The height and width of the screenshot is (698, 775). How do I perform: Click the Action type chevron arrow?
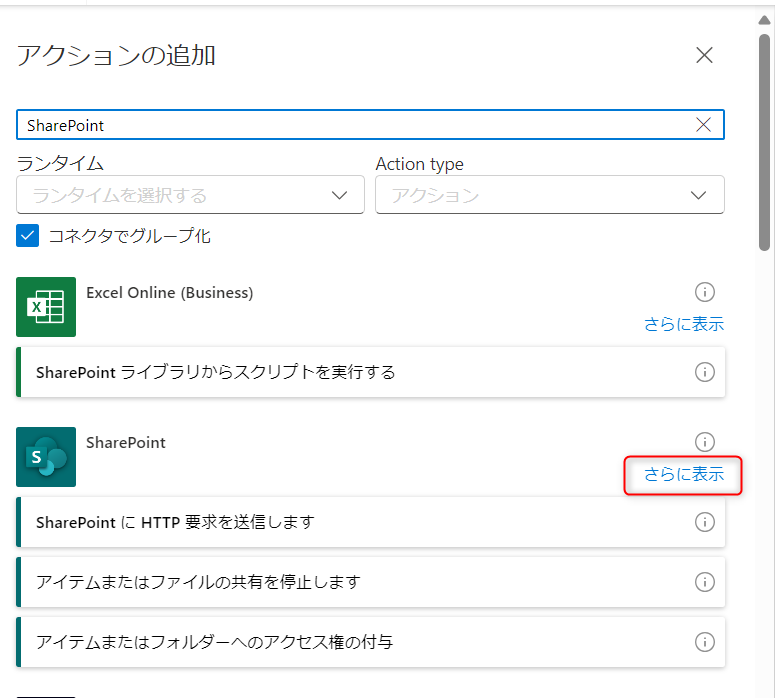pyautogui.click(x=698, y=195)
